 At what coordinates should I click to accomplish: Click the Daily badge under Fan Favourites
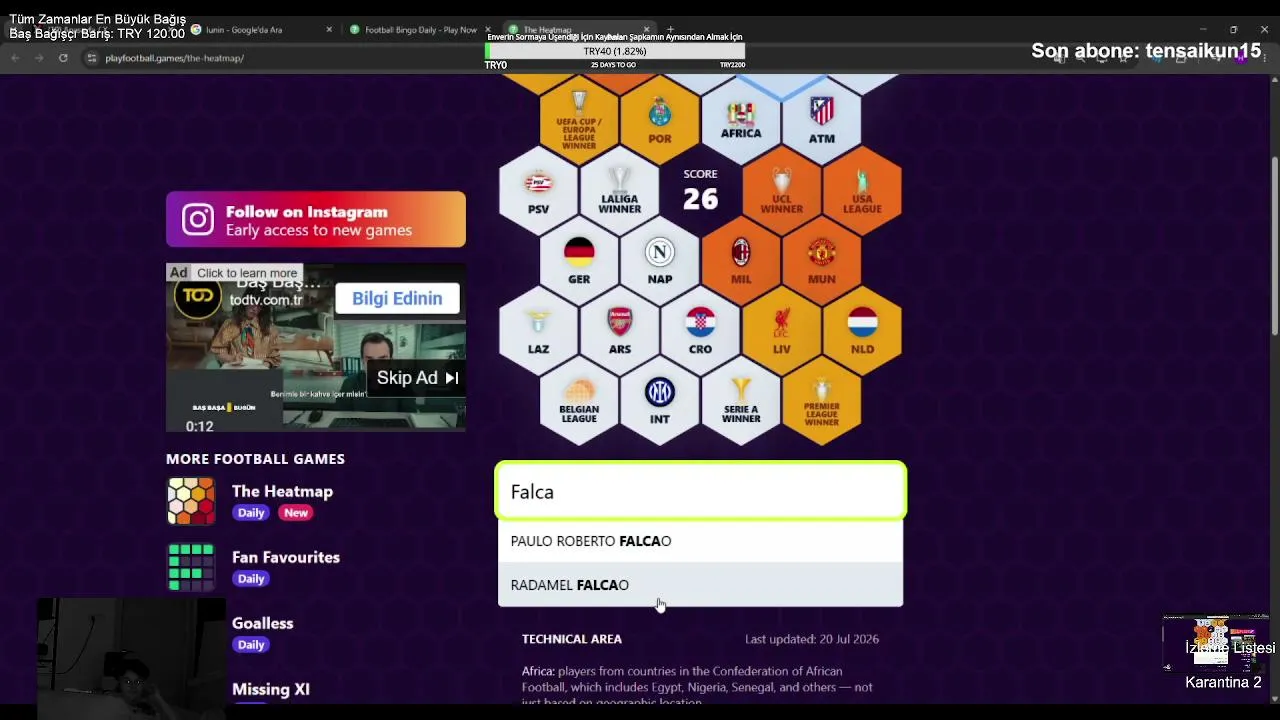coord(251,579)
